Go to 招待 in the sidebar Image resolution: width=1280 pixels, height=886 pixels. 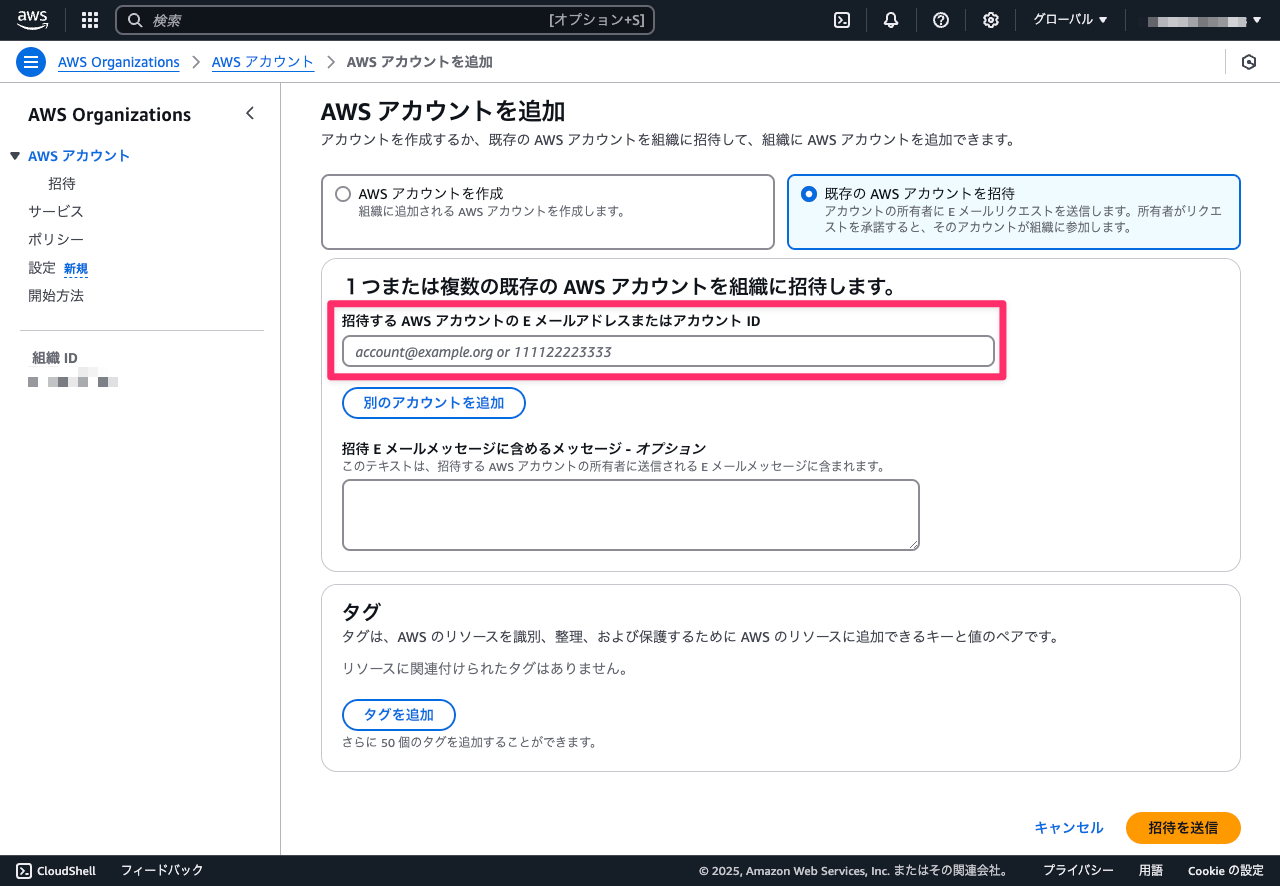tap(62, 184)
